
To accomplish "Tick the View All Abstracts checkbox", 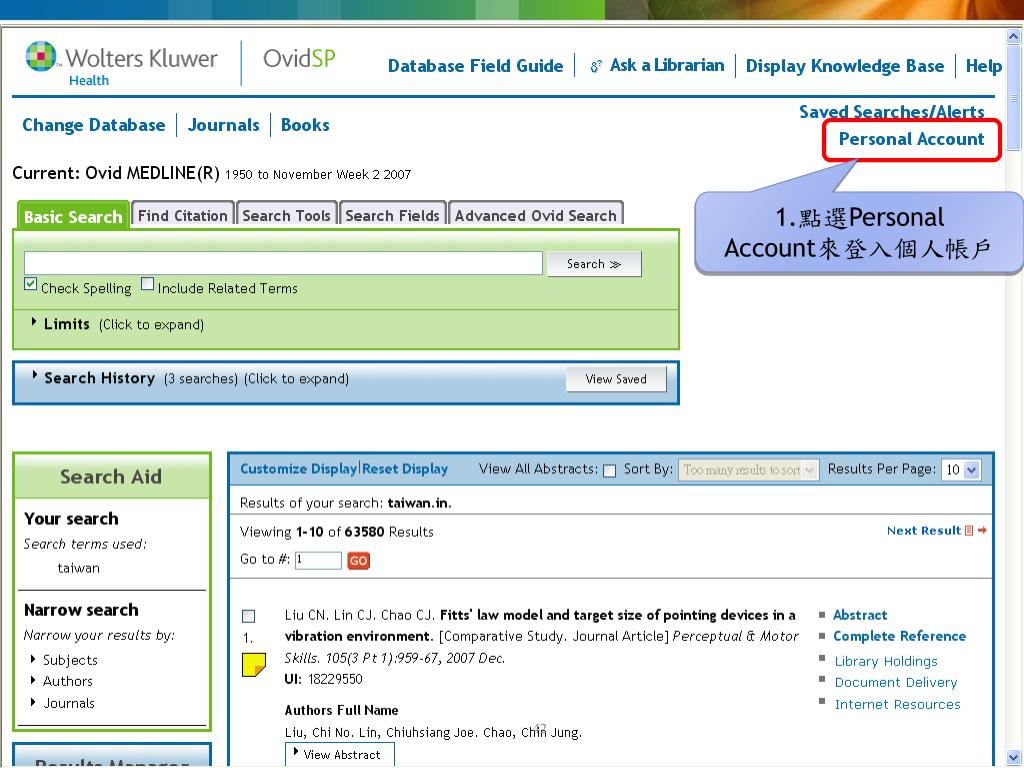I will pos(609,471).
